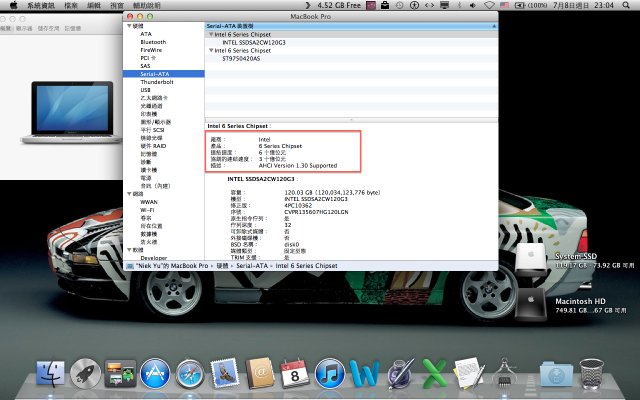Collapse the 軟體 software section in sidebar
The height and width of the screenshot is (400, 640).
pos(129,250)
